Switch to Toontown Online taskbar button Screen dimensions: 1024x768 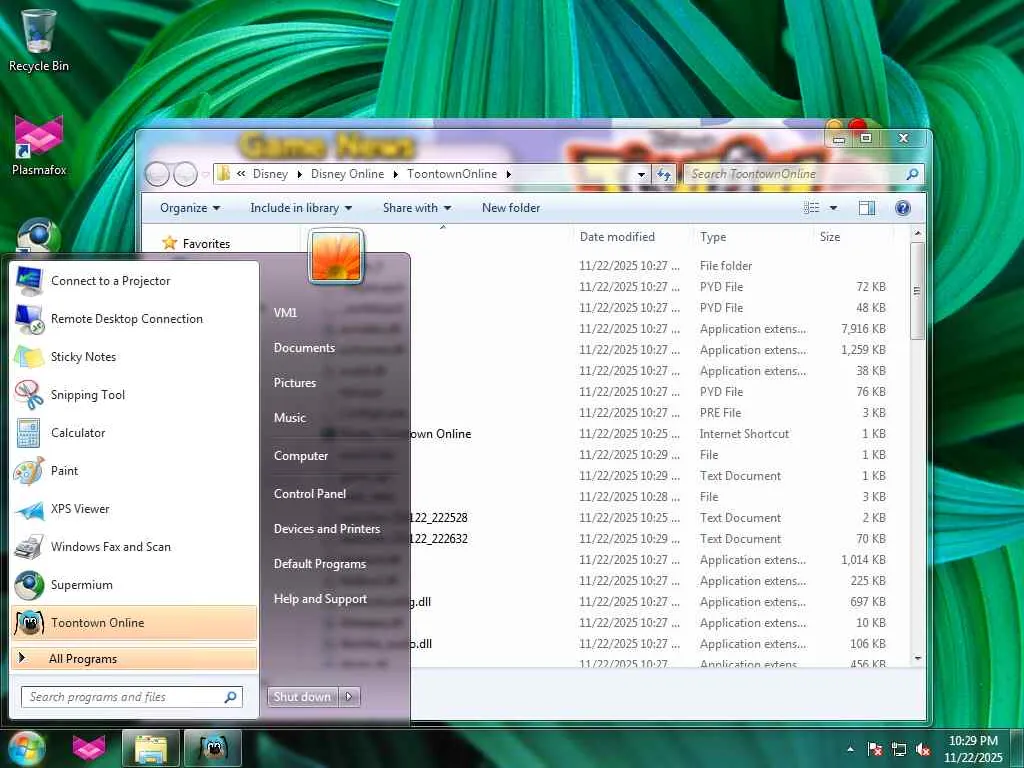pyautogui.click(x=213, y=748)
